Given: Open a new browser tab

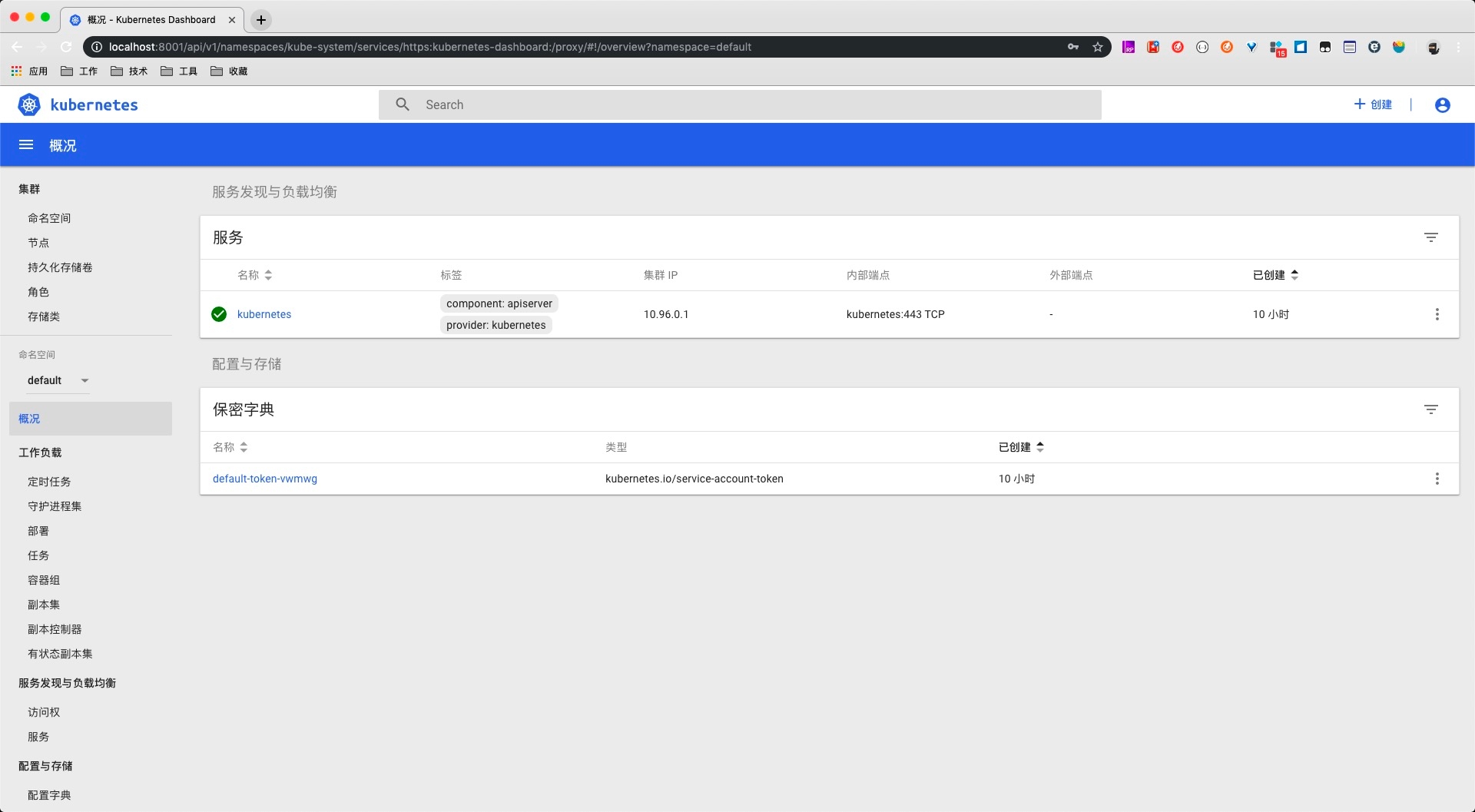Looking at the screenshot, I should pyautogui.click(x=261, y=20).
